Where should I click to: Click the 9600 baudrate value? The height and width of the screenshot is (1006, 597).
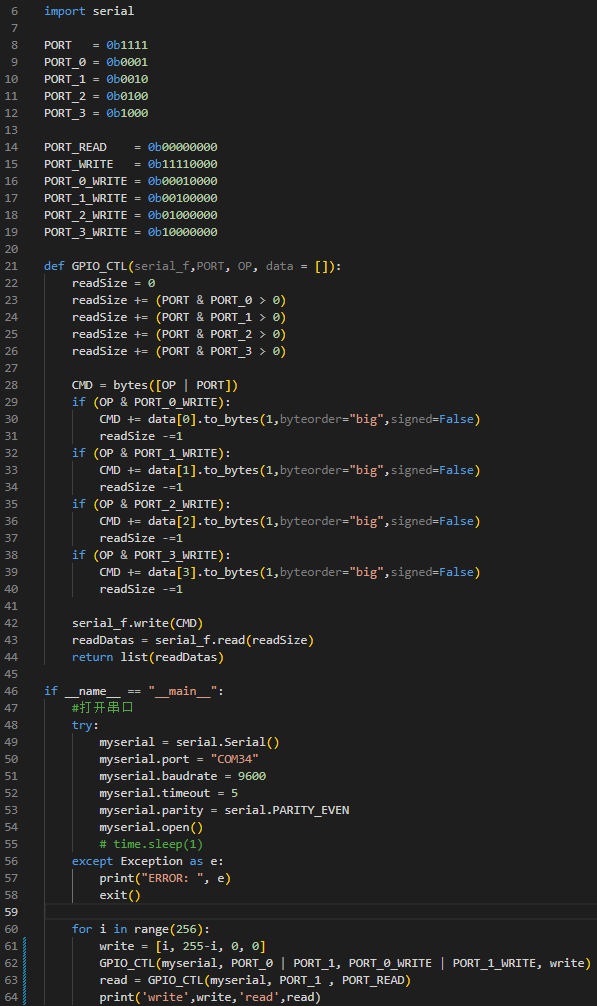(252, 776)
